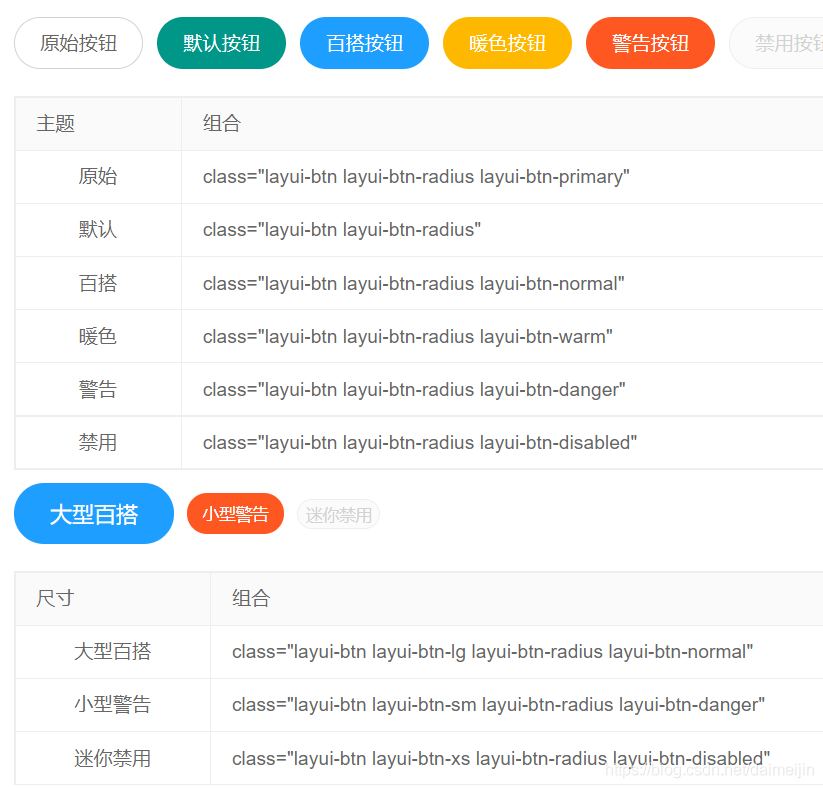Select the 主题 column header
This screenshot has width=823, height=788.
(x=56, y=124)
